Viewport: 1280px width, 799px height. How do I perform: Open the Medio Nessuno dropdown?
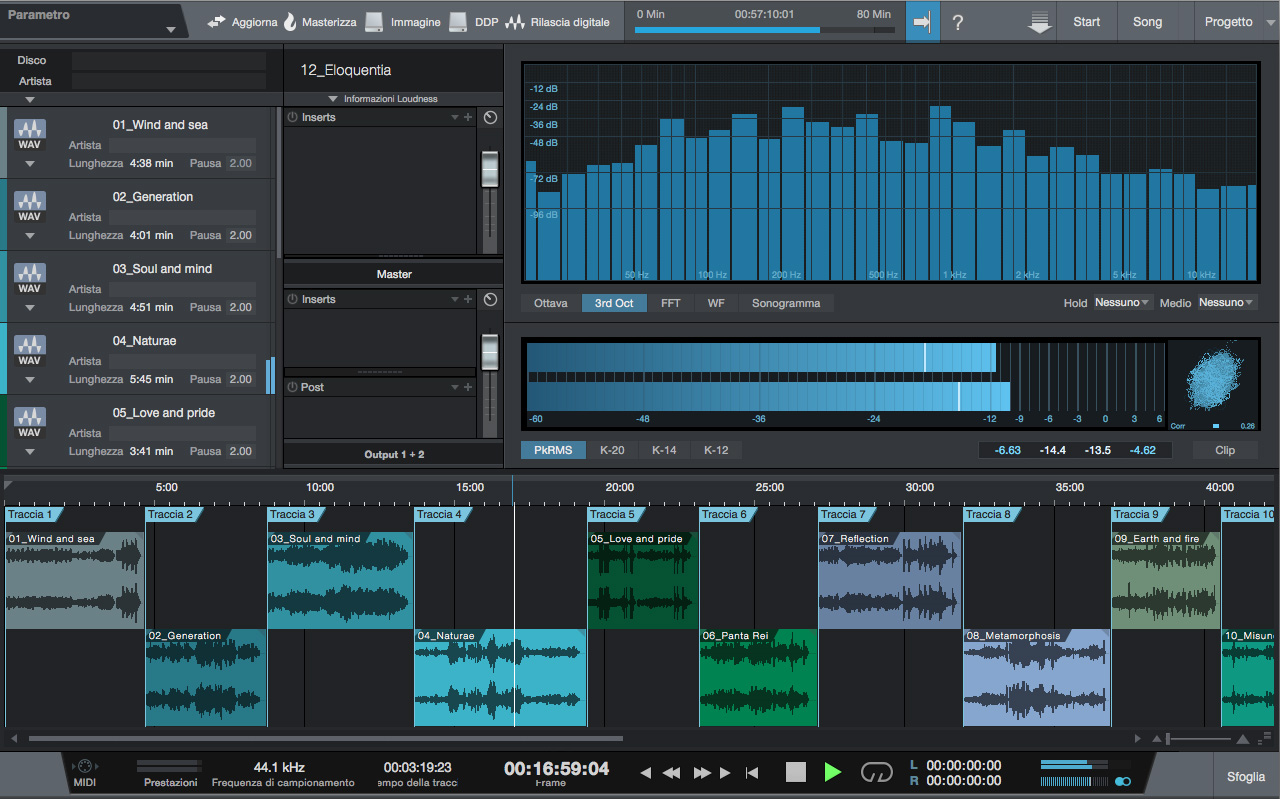coord(1226,302)
